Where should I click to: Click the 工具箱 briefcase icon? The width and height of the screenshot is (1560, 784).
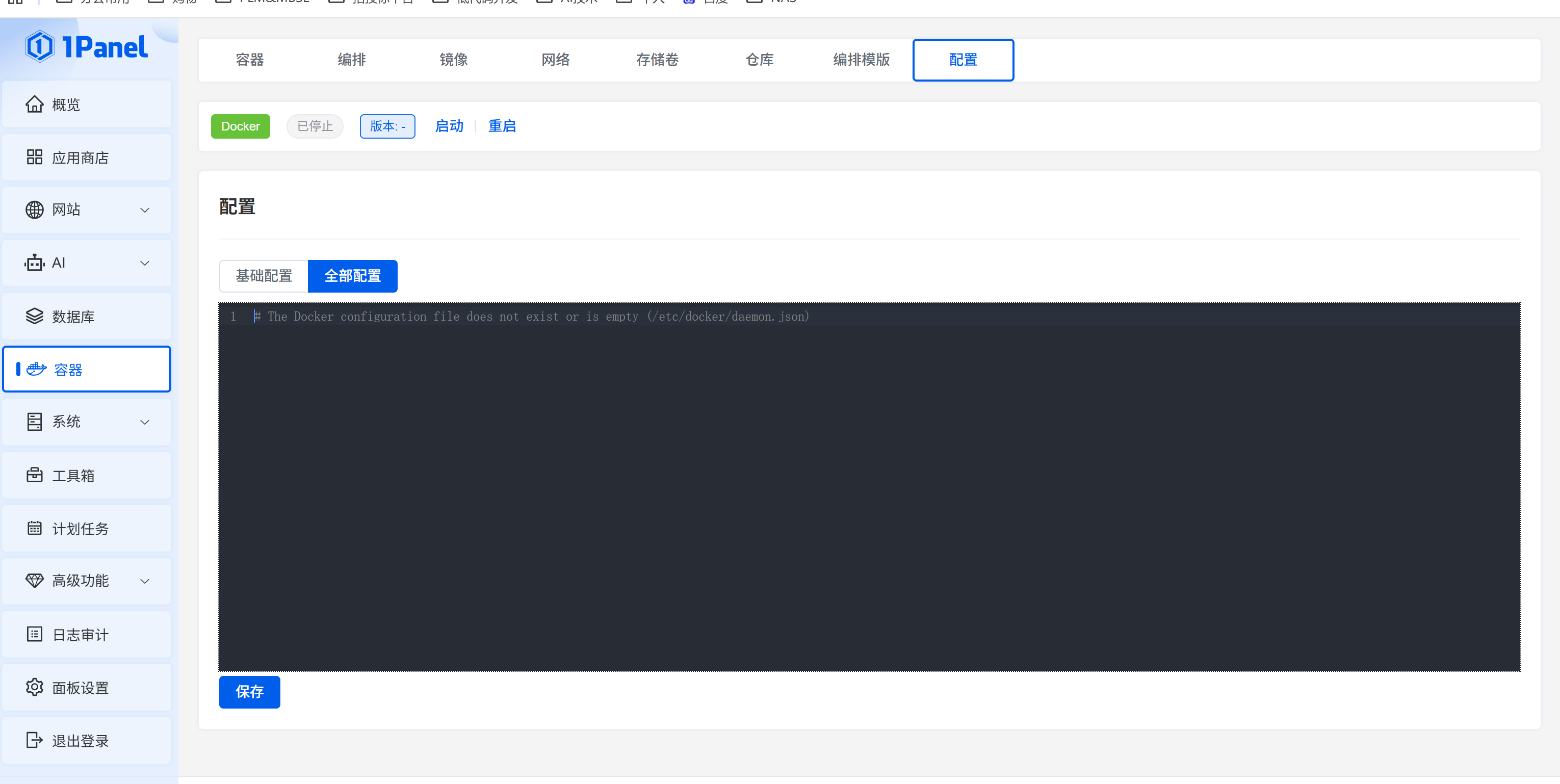pos(35,475)
